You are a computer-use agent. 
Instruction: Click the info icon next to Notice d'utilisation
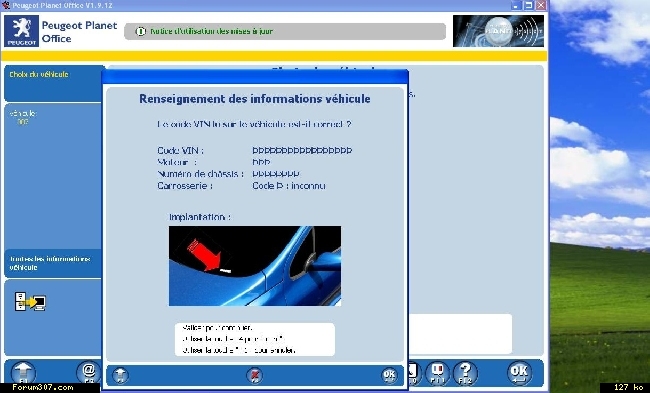pos(141,31)
